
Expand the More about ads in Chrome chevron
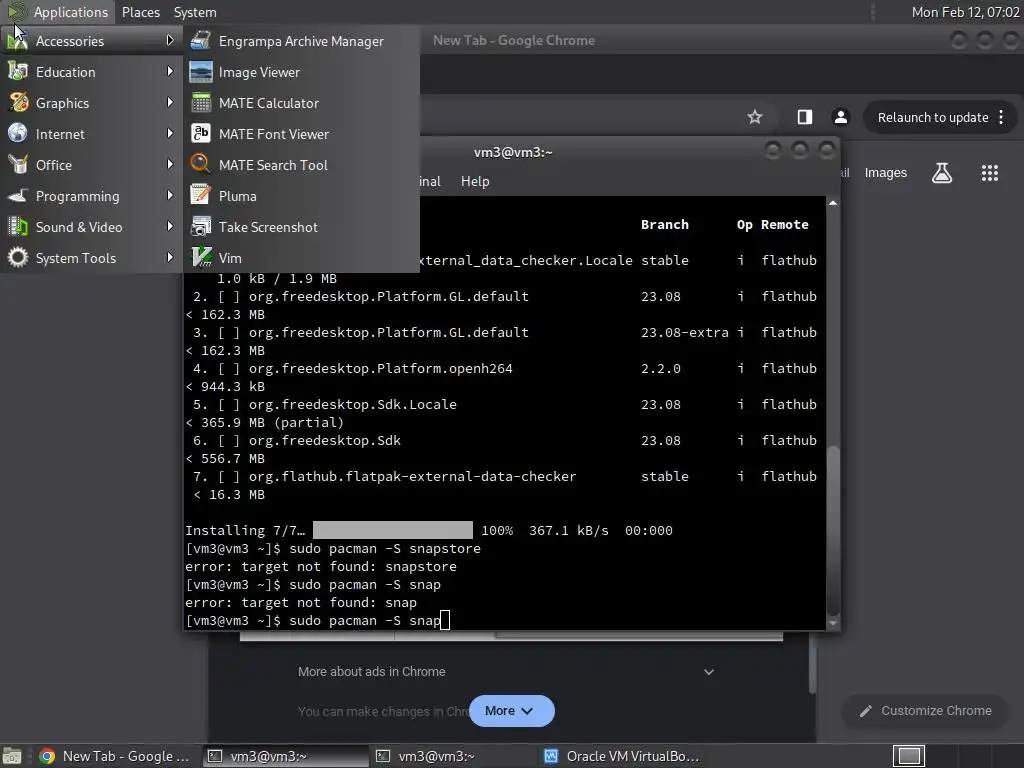[x=709, y=672]
